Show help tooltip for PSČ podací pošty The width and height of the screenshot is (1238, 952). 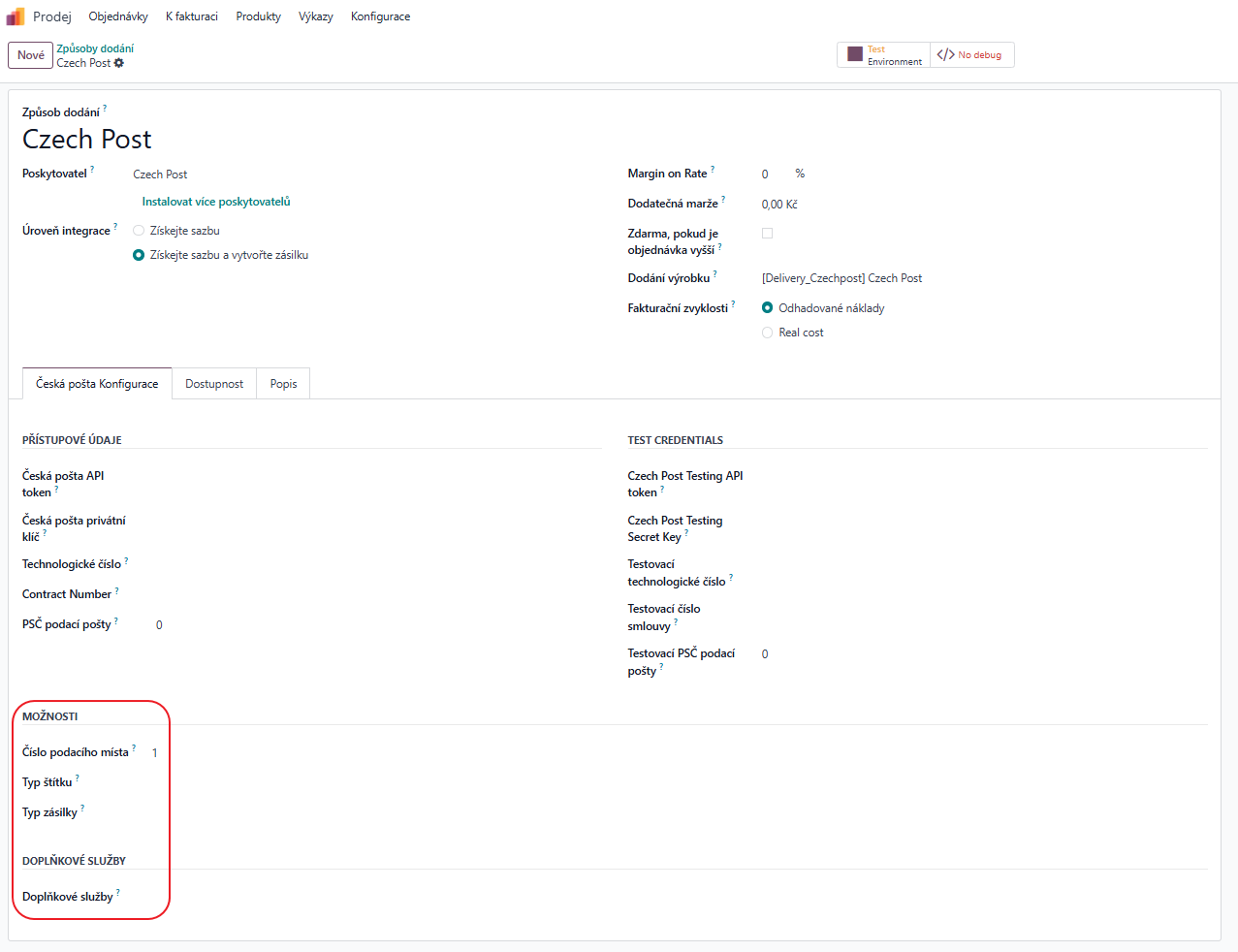(116, 620)
